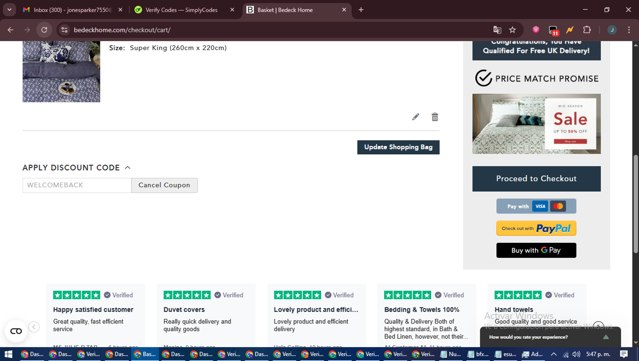Click the taskbar clock 5:47 p. m.
The height and width of the screenshot is (361, 639).
[598, 354]
